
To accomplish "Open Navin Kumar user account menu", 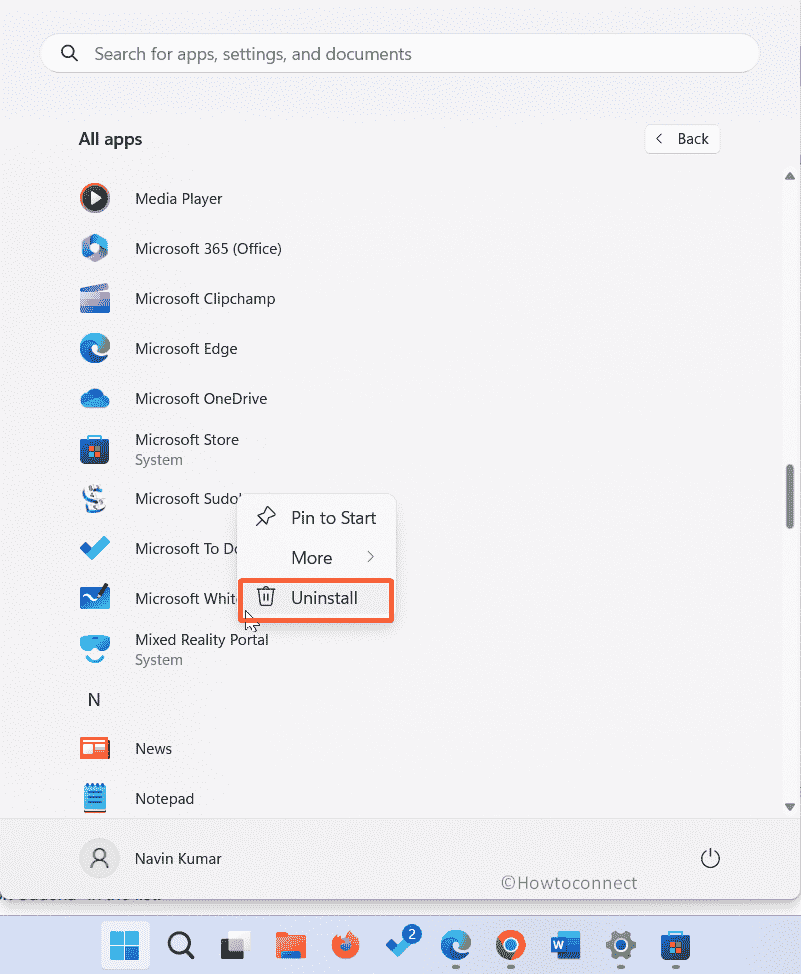I will (151, 858).
